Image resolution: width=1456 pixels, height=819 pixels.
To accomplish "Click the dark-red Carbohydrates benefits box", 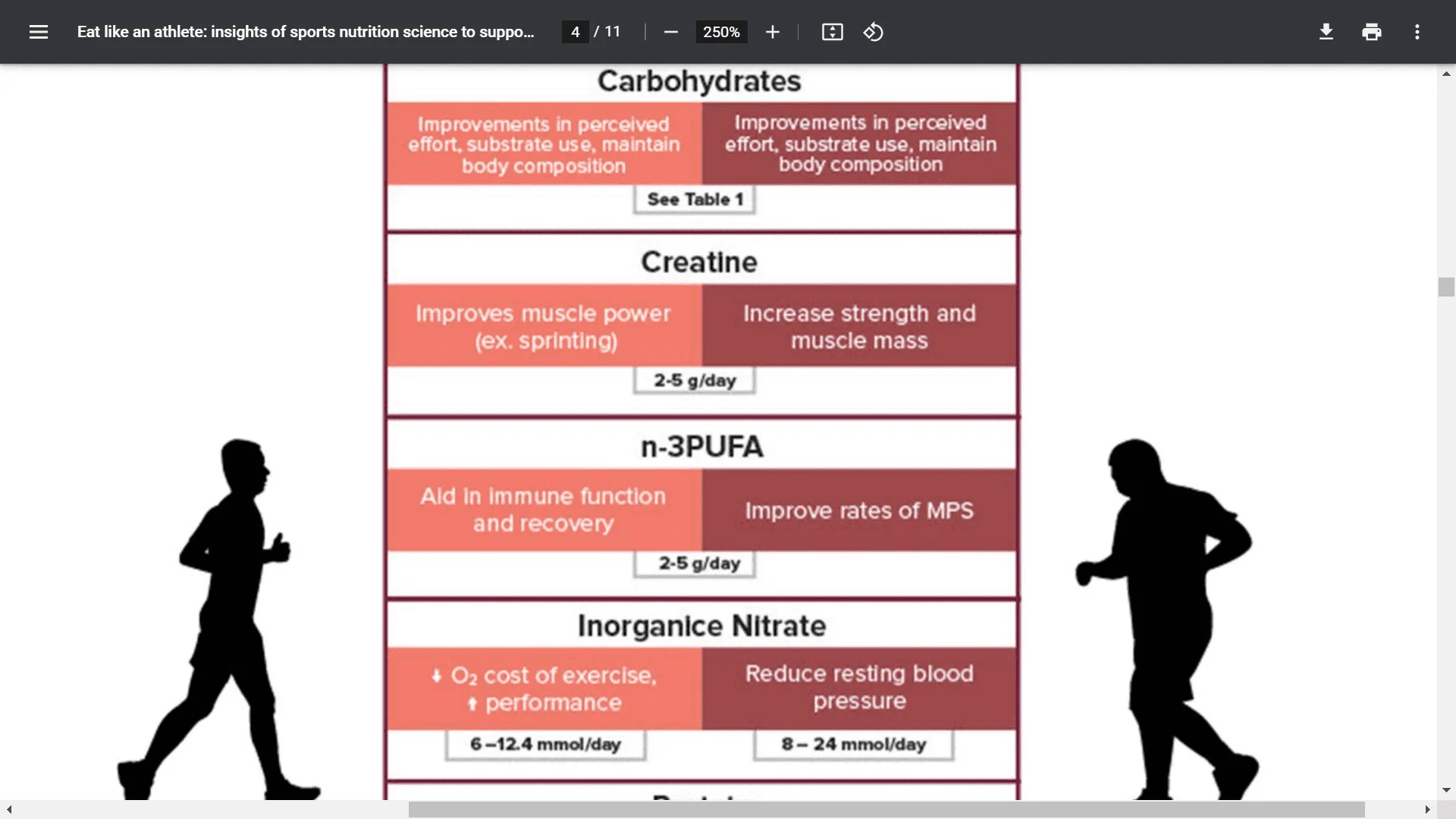I will coord(859,144).
